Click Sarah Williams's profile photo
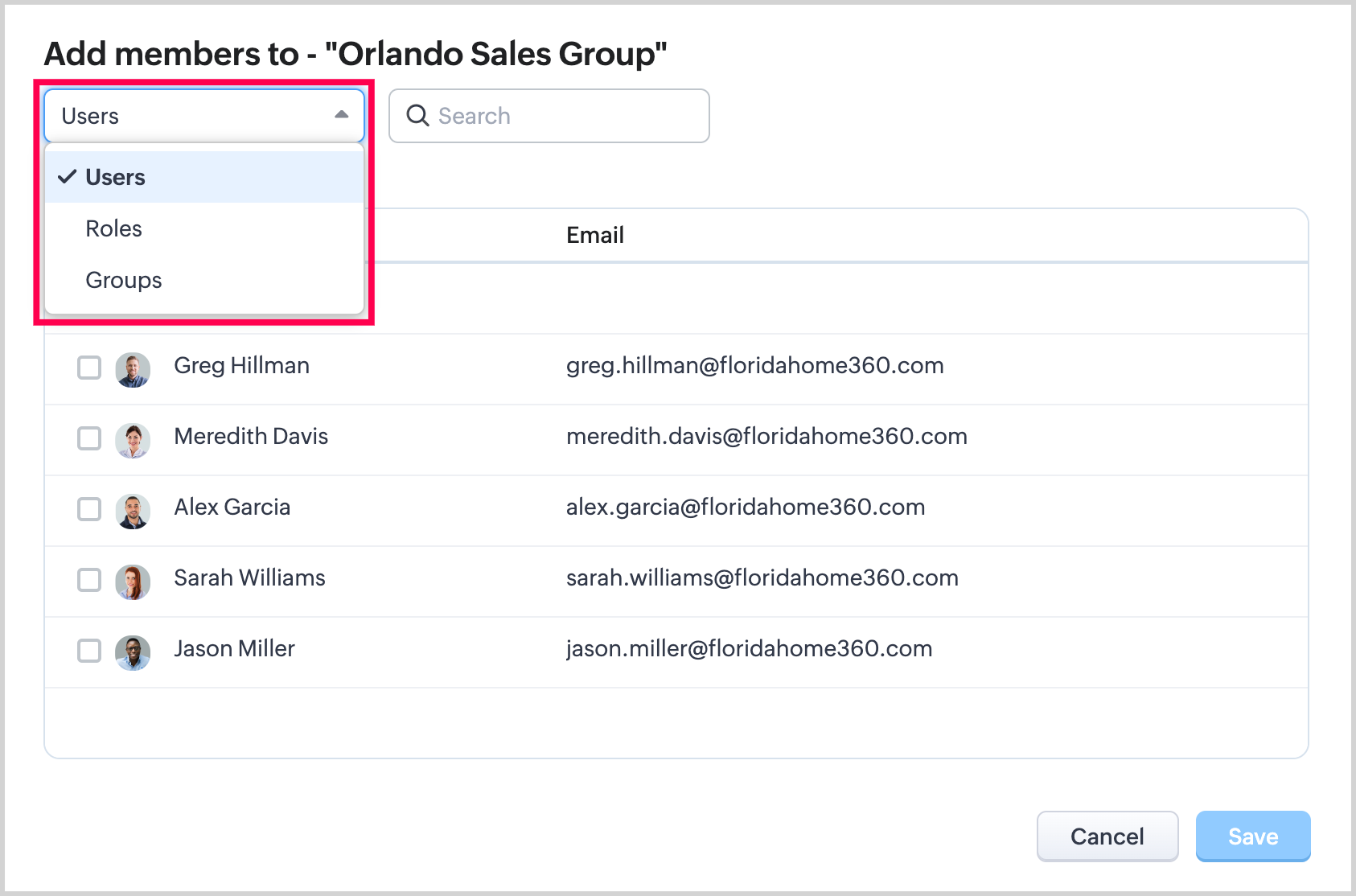 (x=133, y=582)
